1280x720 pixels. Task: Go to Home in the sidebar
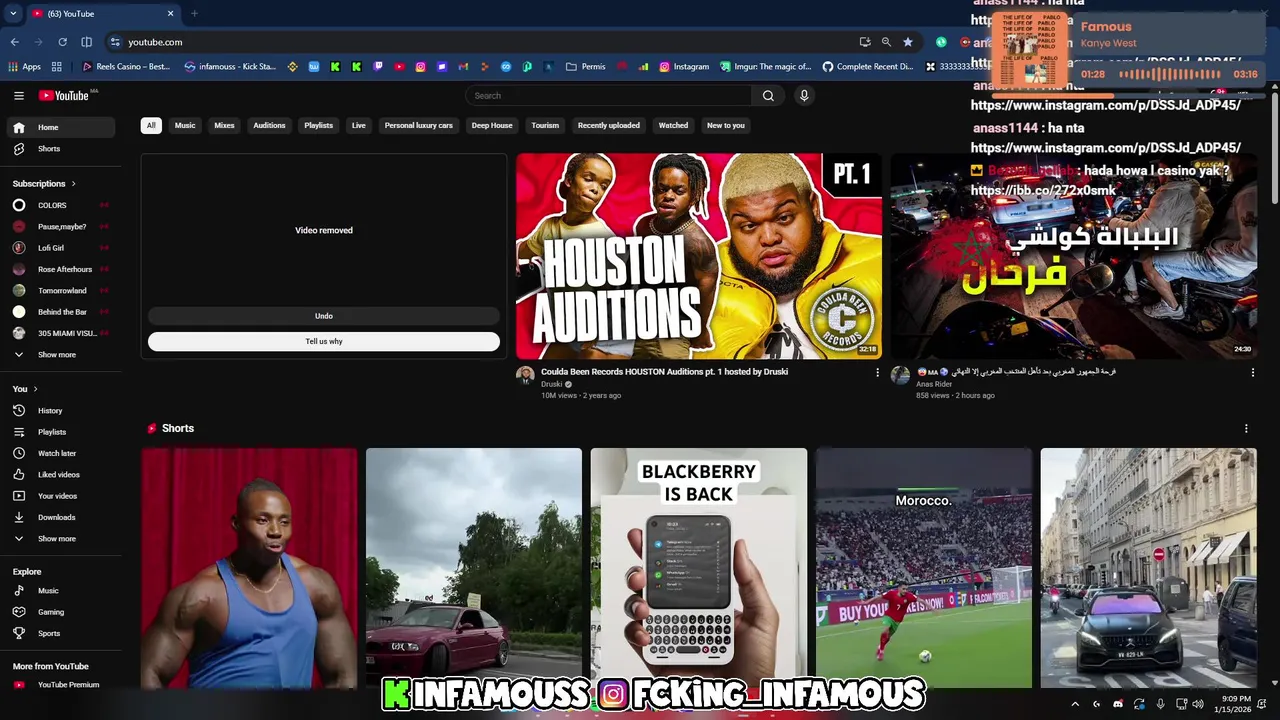click(62, 127)
